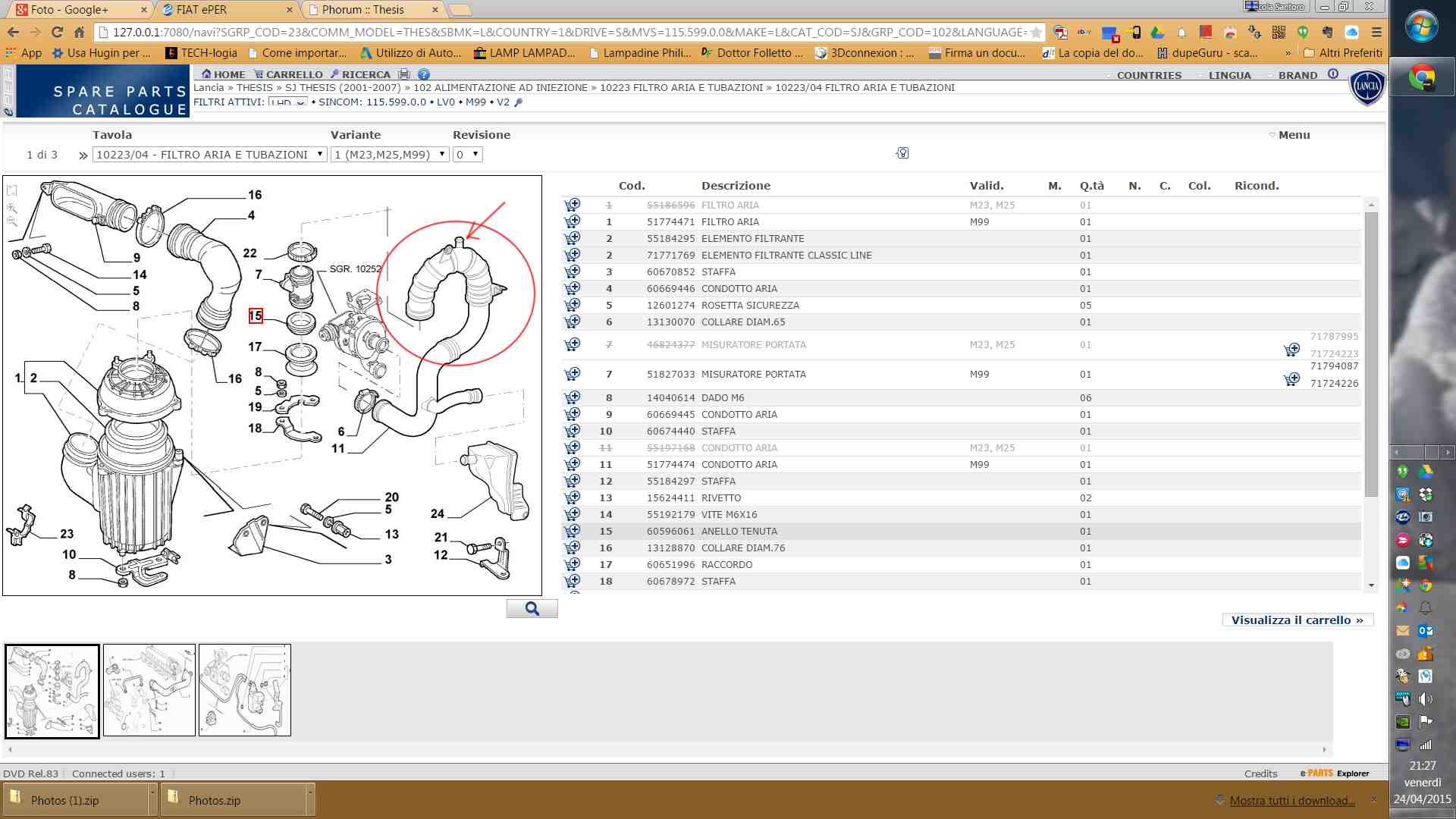Click the small tool icon above parts table
Viewport: 1456px width, 819px height.
tap(902, 153)
